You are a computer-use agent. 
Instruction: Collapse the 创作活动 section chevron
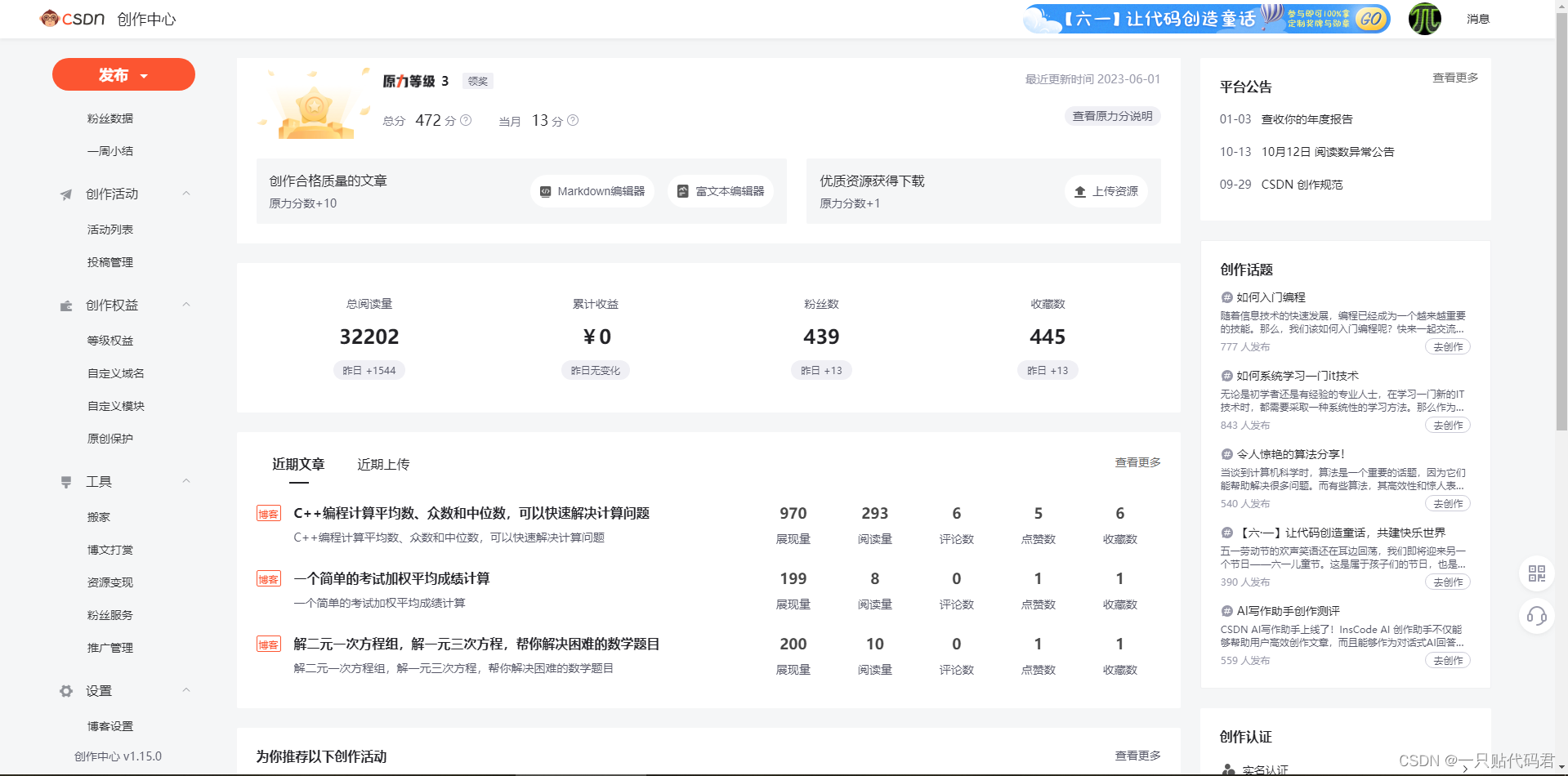pos(186,194)
